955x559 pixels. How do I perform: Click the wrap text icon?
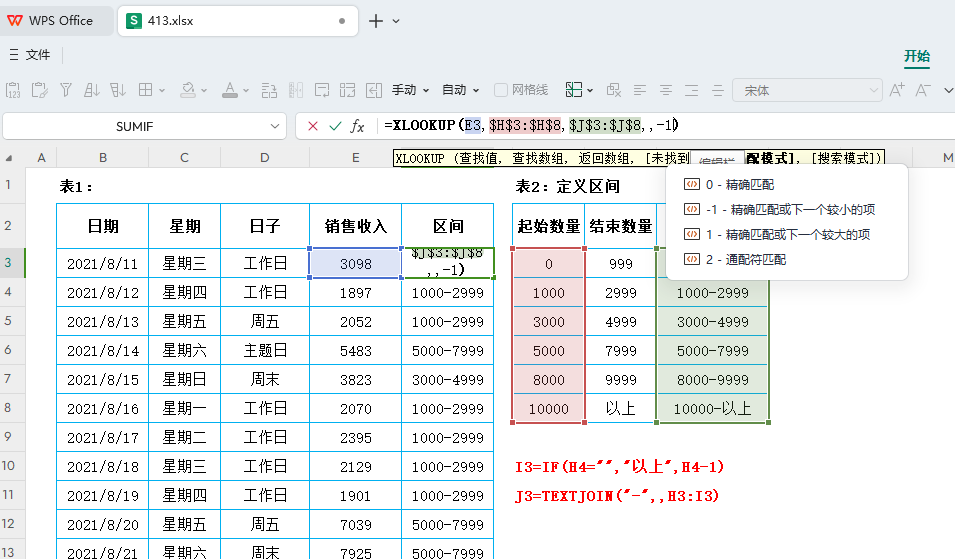coord(322,90)
